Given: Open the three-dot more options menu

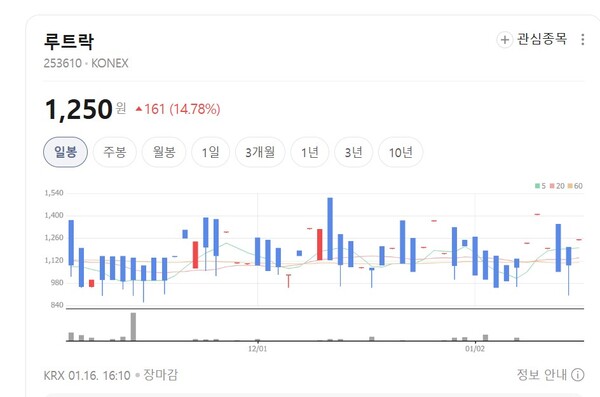Looking at the screenshot, I should point(582,39).
